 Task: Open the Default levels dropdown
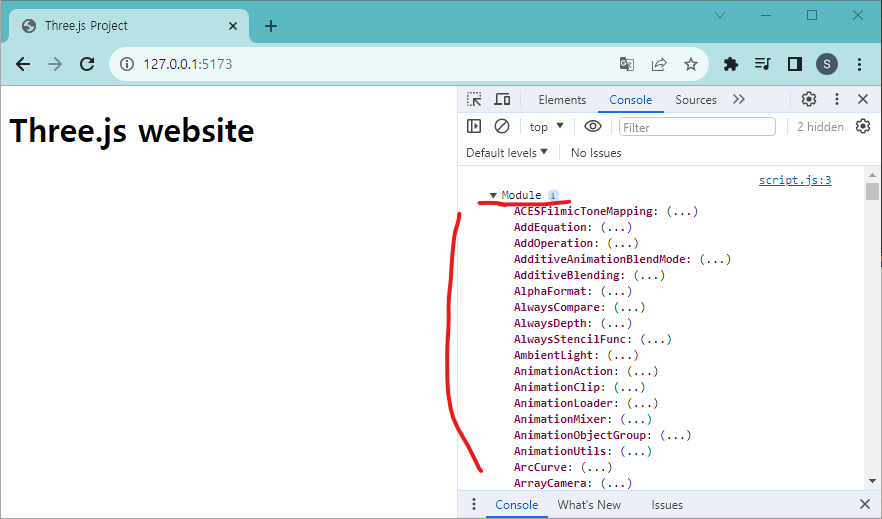coord(507,152)
